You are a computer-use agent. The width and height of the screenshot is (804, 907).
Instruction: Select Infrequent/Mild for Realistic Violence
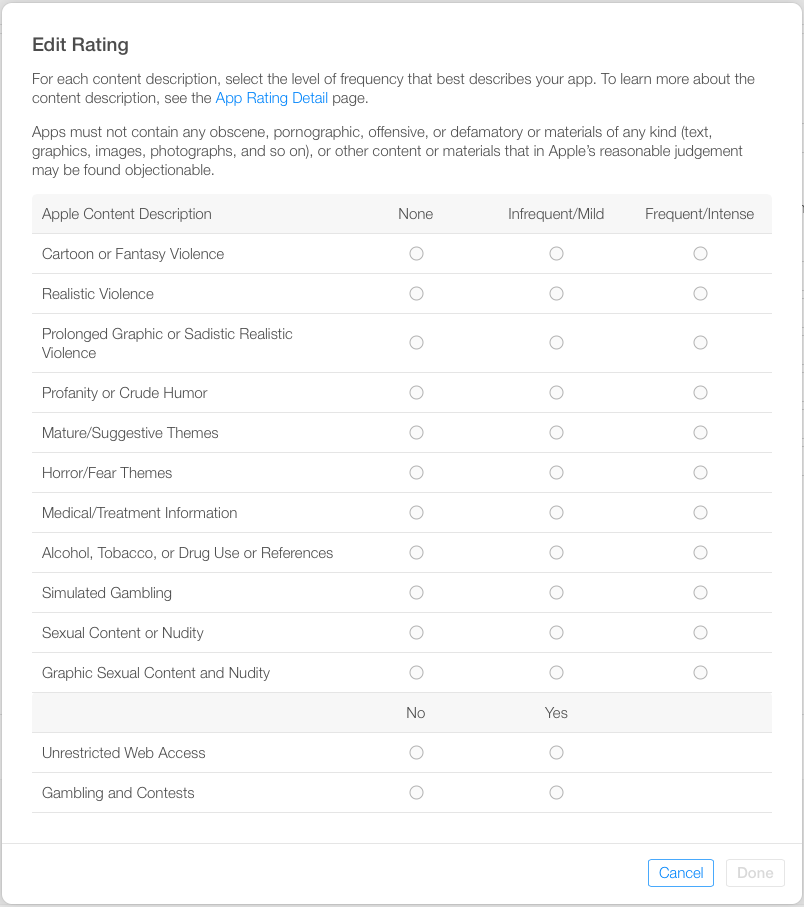tap(556, 294)
